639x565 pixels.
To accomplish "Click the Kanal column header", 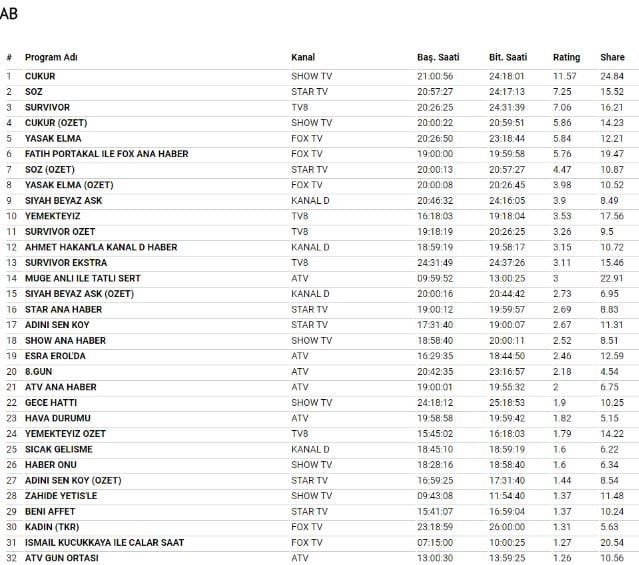I will tap(303, 57).
